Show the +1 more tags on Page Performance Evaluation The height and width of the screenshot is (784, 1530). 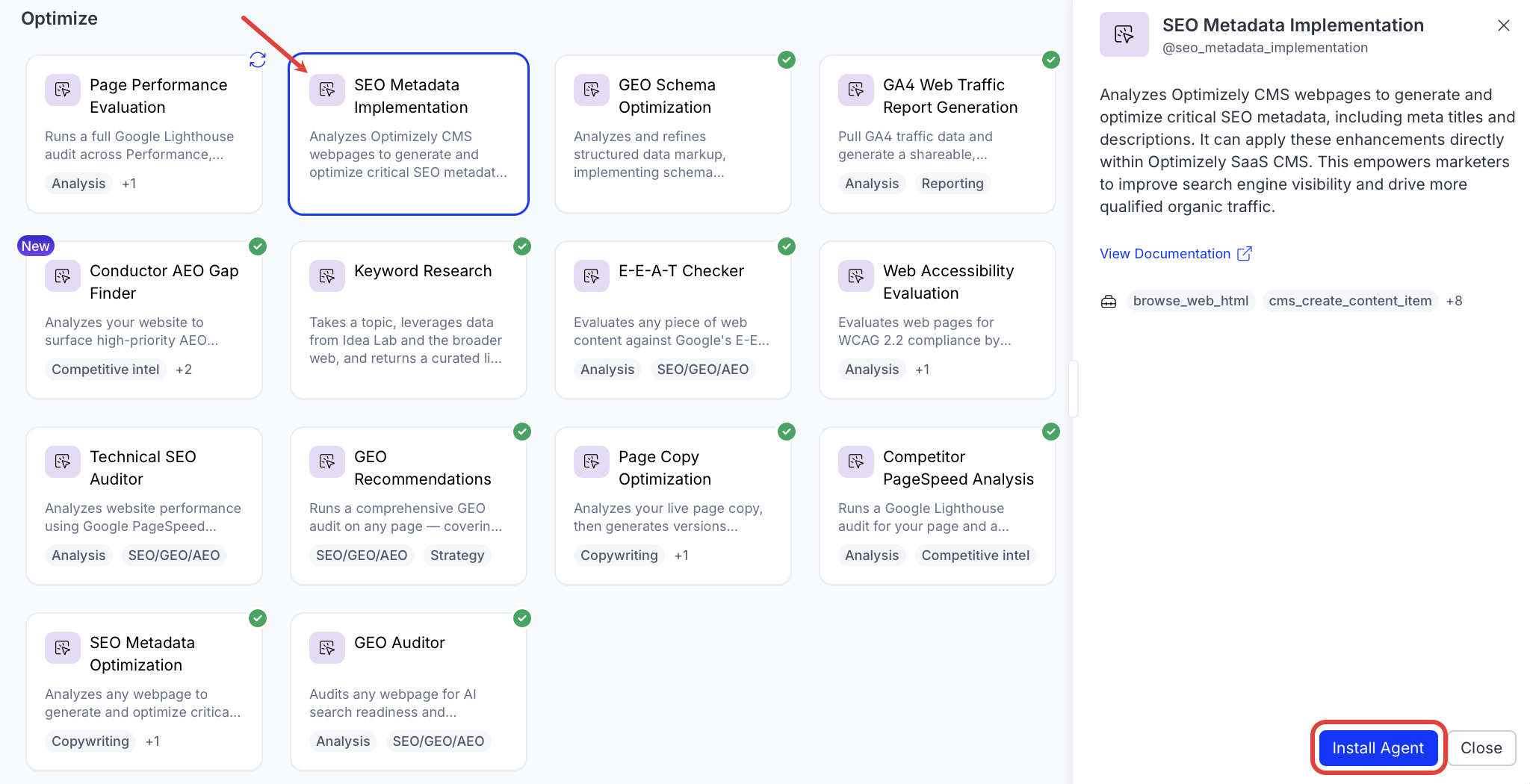[129, 184]
